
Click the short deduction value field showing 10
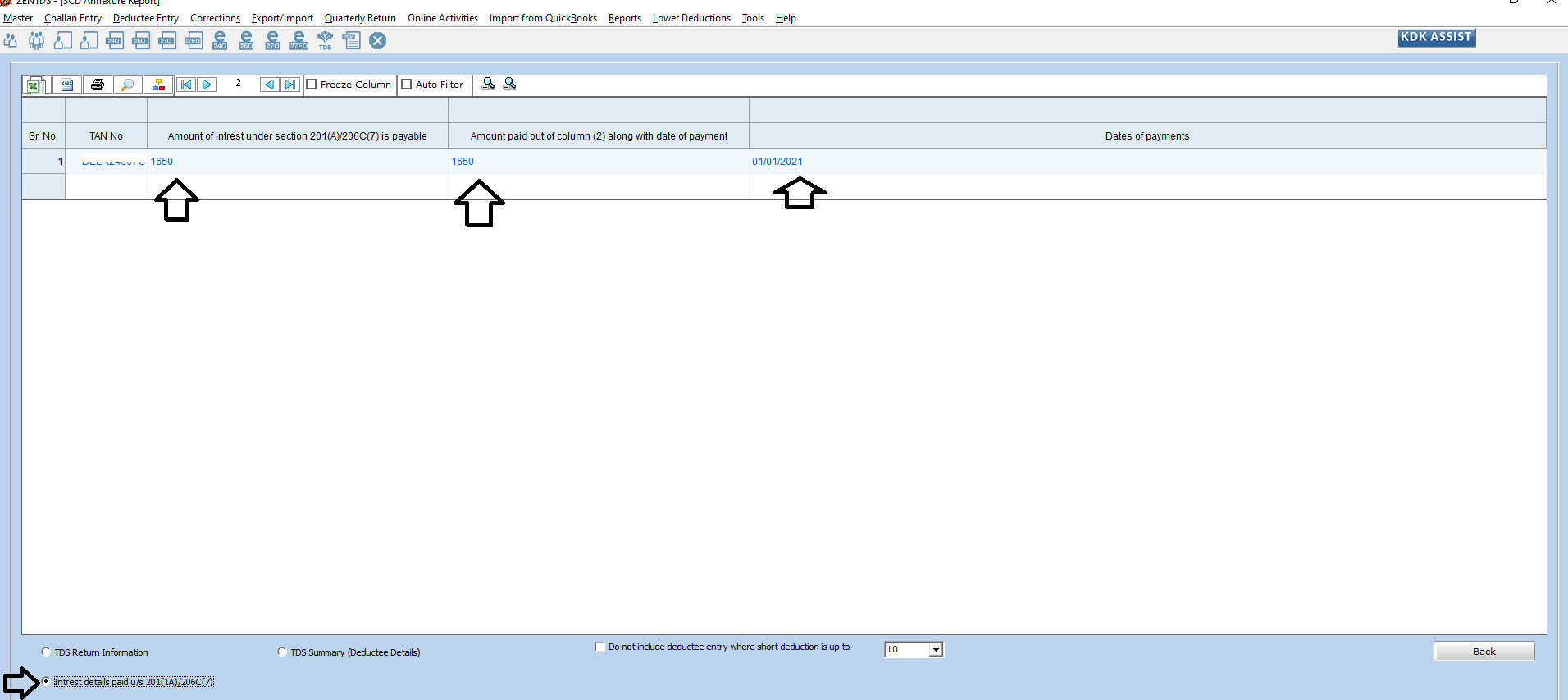click(x=907, y=649)
